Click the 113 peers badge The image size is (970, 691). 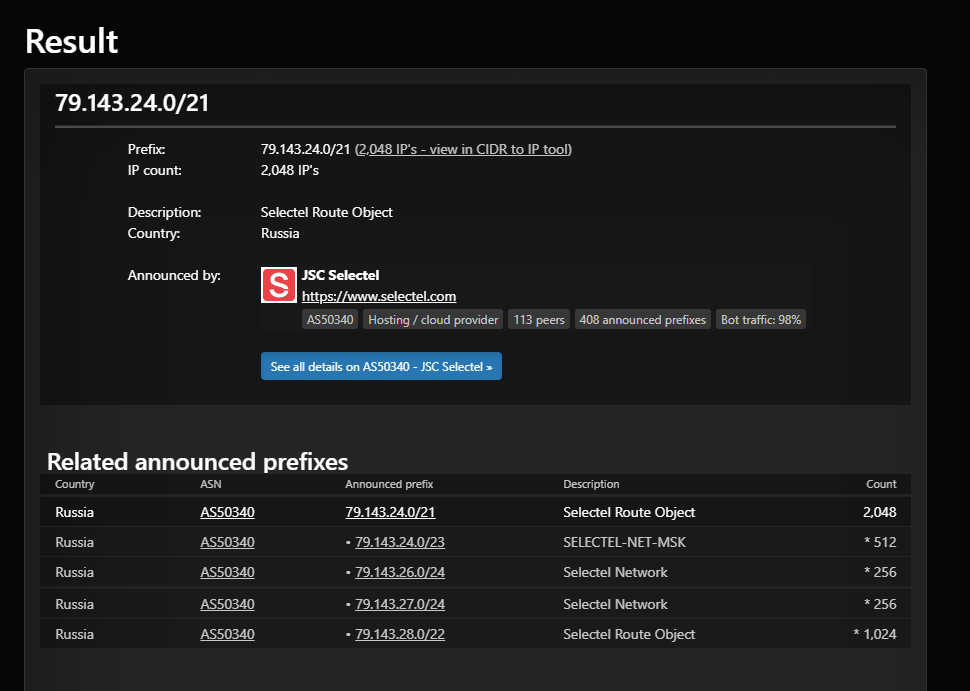[539, 320]
